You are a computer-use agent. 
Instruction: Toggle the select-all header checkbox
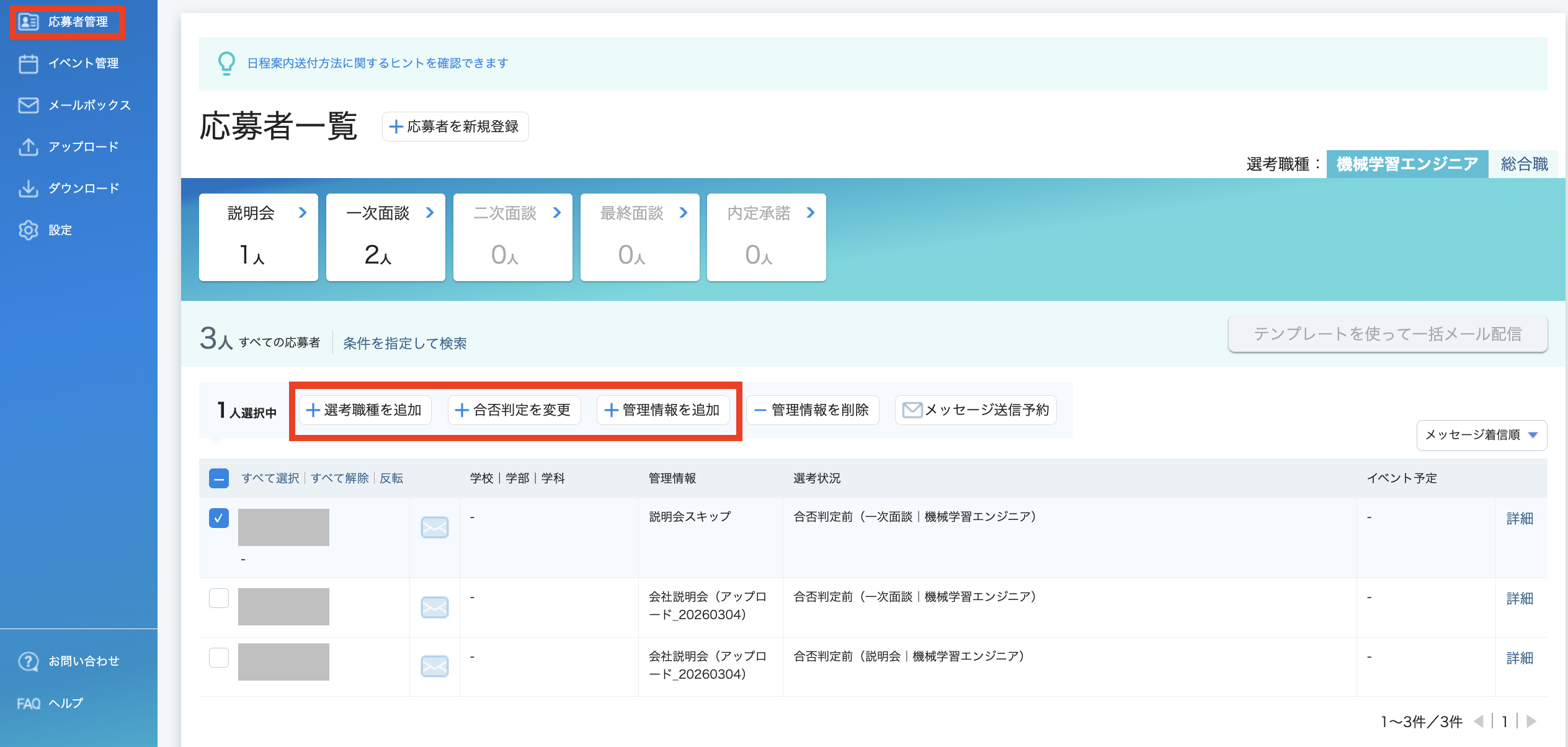[x=219, y=478]
